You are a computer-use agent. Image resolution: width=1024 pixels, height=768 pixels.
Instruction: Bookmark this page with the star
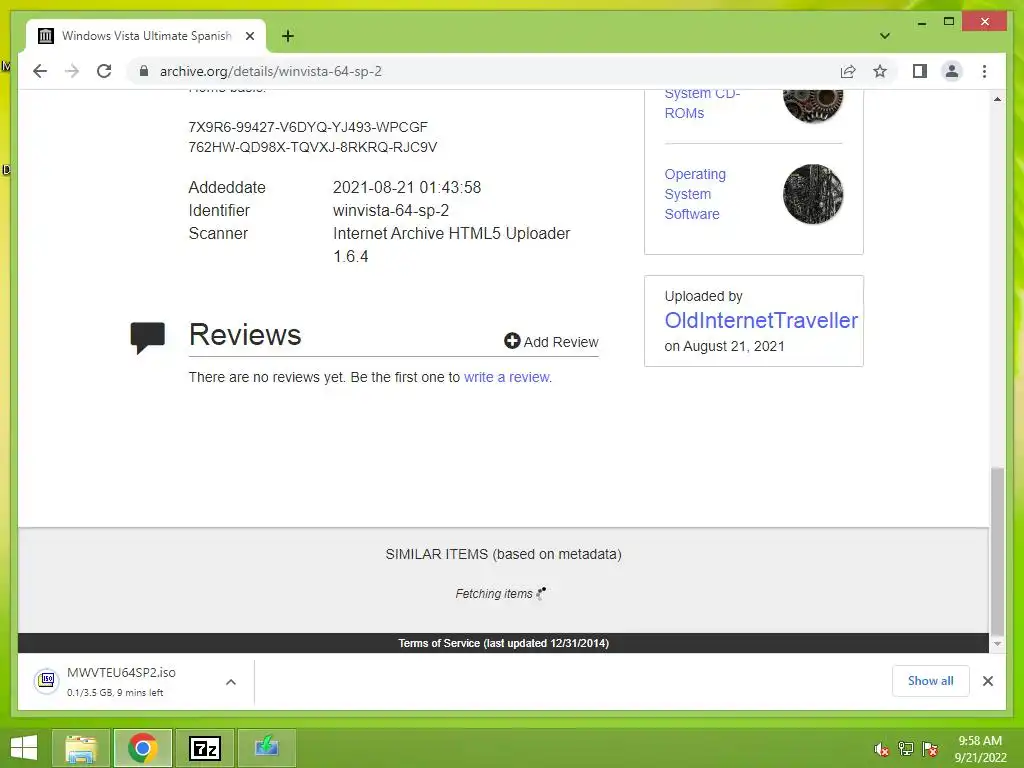pos(880,71)
